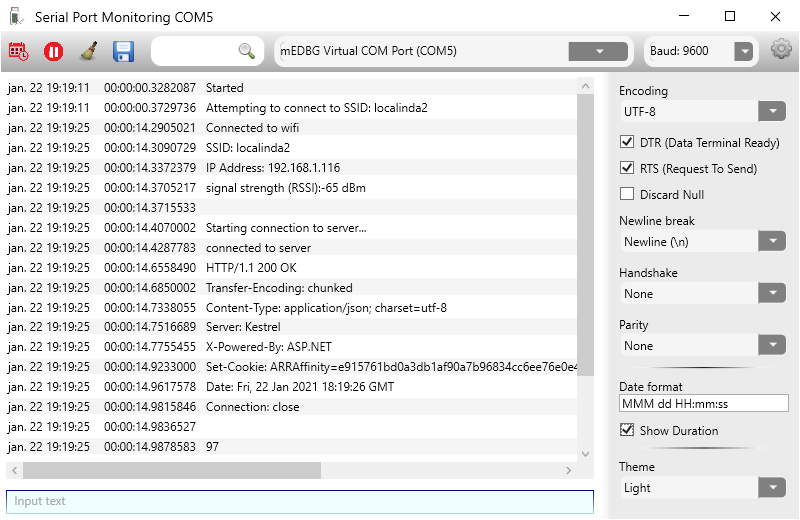The height and width of the screenshot is (520, 800).
Task: Open settings via the gear icon
Action: click(781, 50)
